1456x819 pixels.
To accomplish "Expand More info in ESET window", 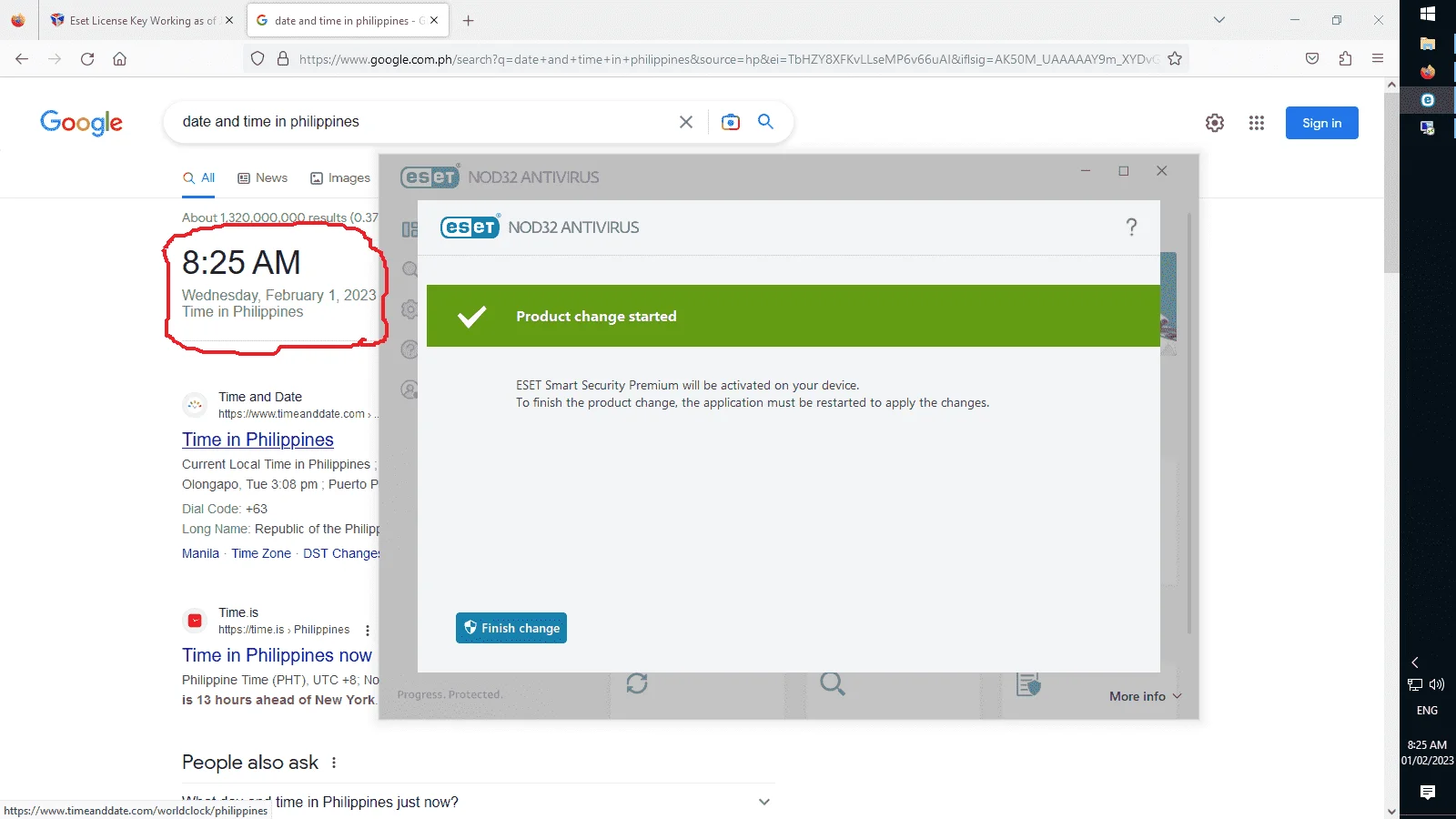I will (x=1145, y=696).
